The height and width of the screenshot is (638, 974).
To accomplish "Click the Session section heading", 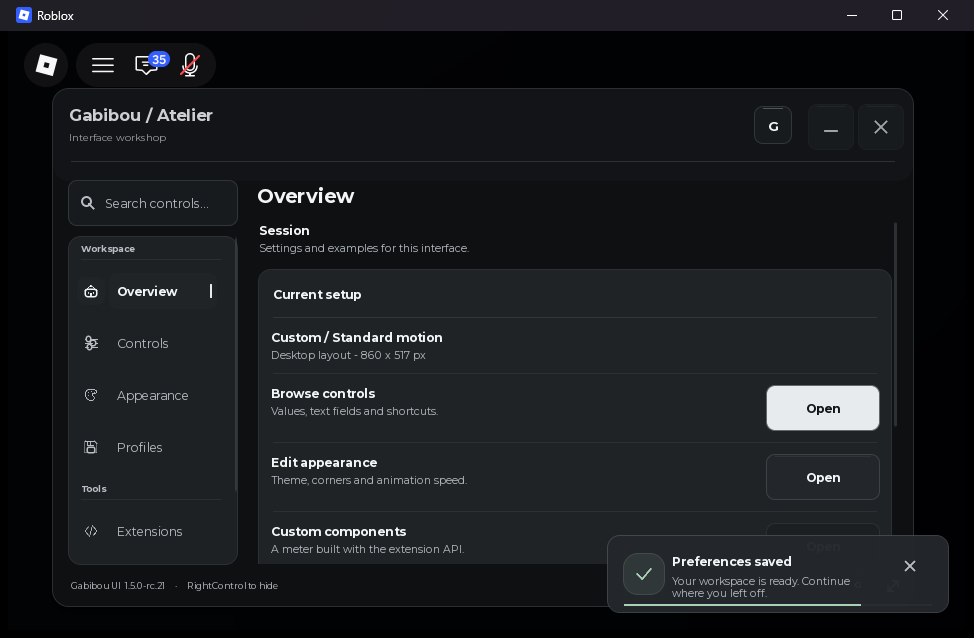I will tap(284, 230).
